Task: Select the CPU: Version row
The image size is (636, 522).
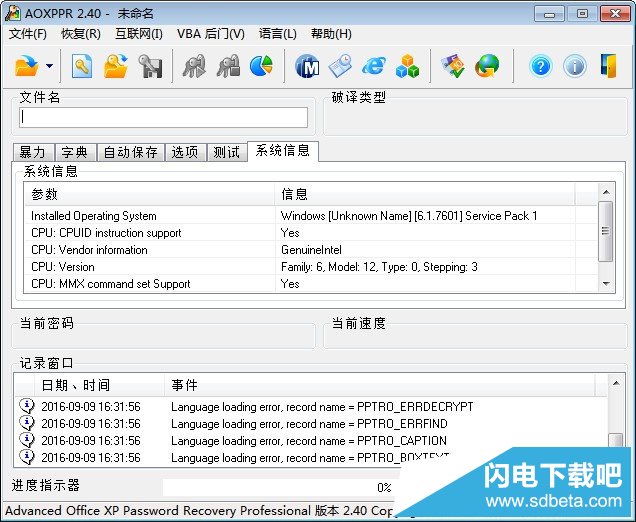Action: tap(310, 267)
